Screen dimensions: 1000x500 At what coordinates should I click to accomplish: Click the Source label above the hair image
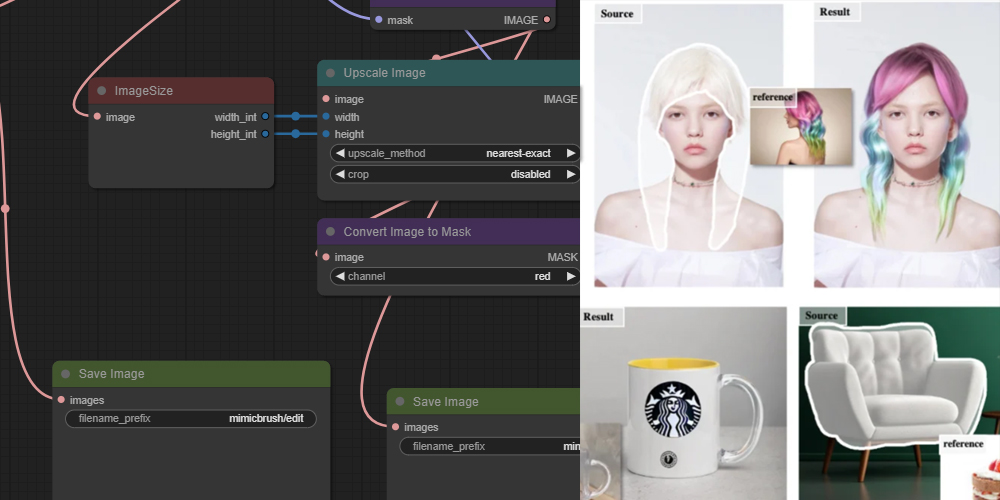[617, 13]
